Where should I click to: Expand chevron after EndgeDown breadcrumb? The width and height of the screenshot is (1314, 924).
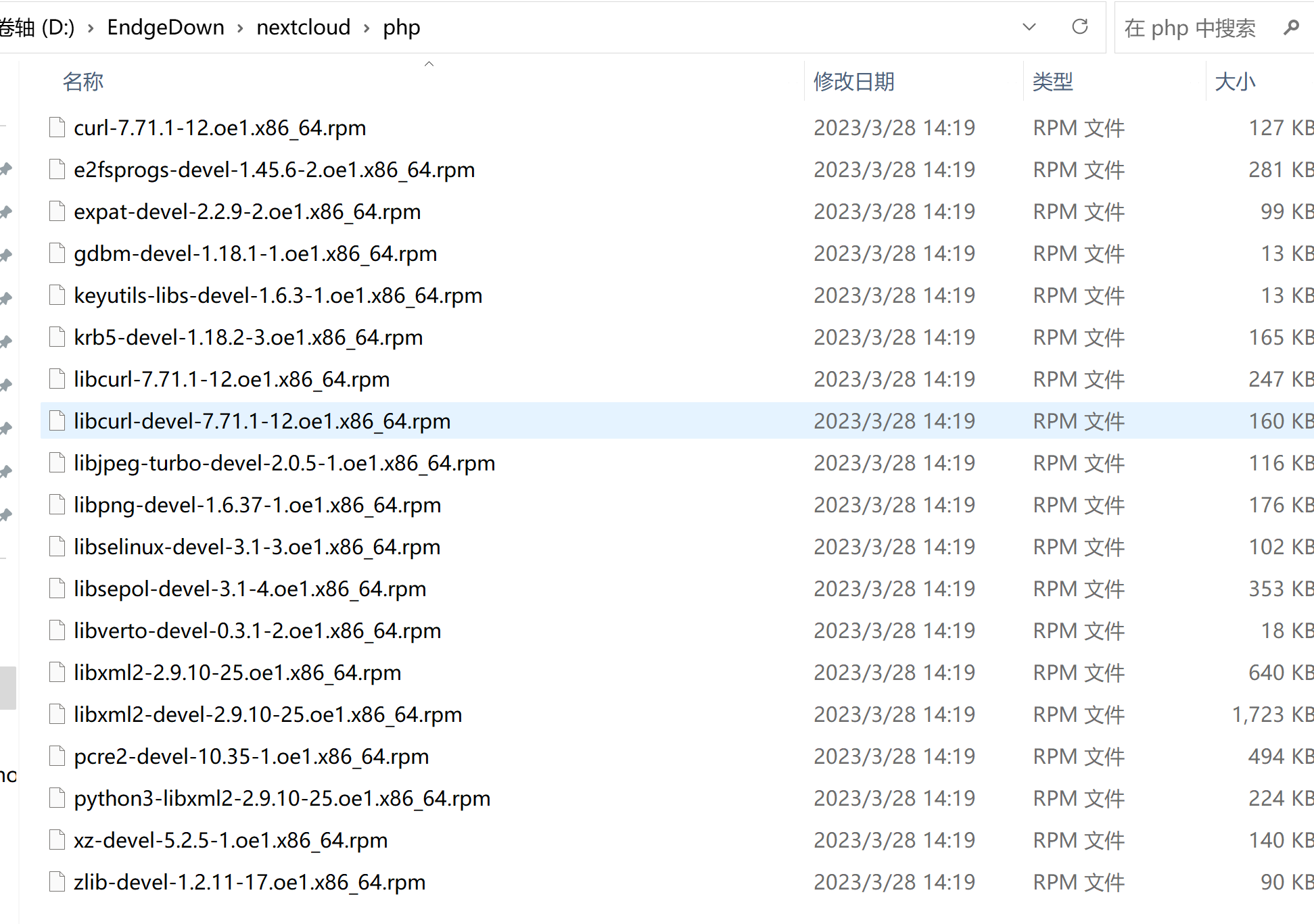pos(240,28)
